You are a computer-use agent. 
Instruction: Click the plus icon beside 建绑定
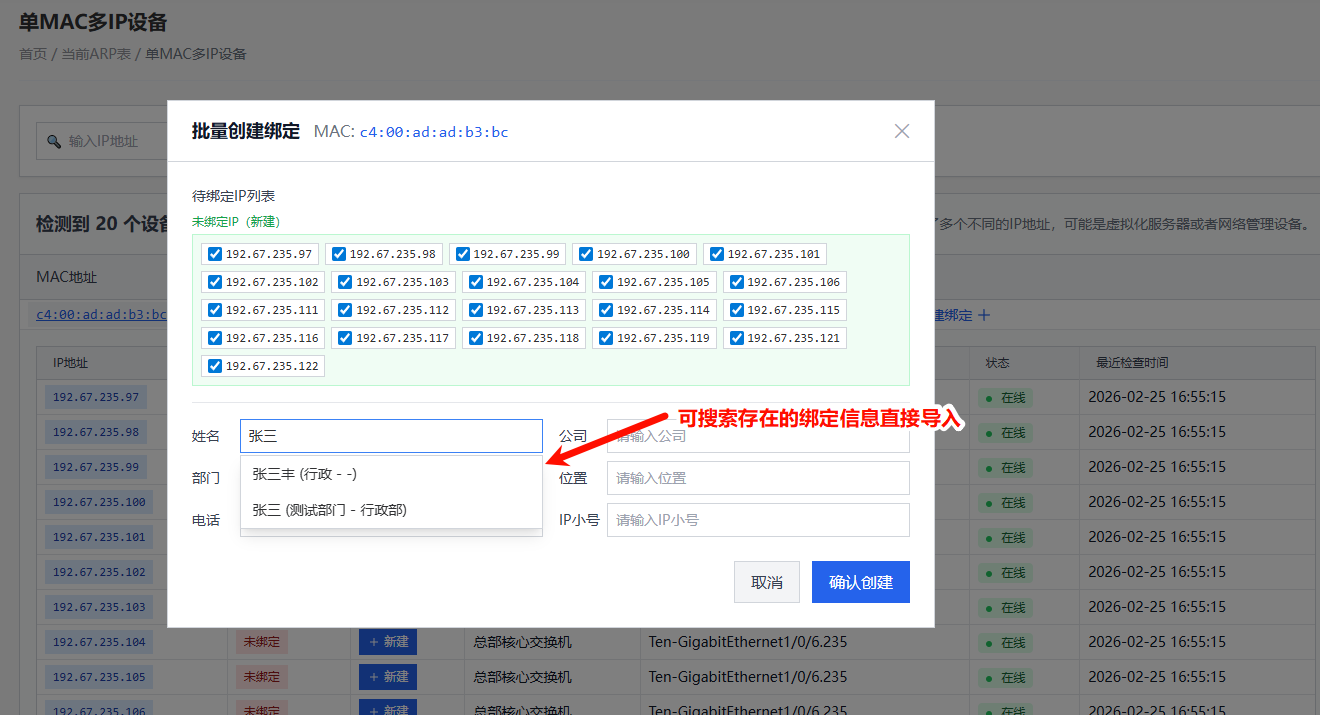(x=983, y=315)
